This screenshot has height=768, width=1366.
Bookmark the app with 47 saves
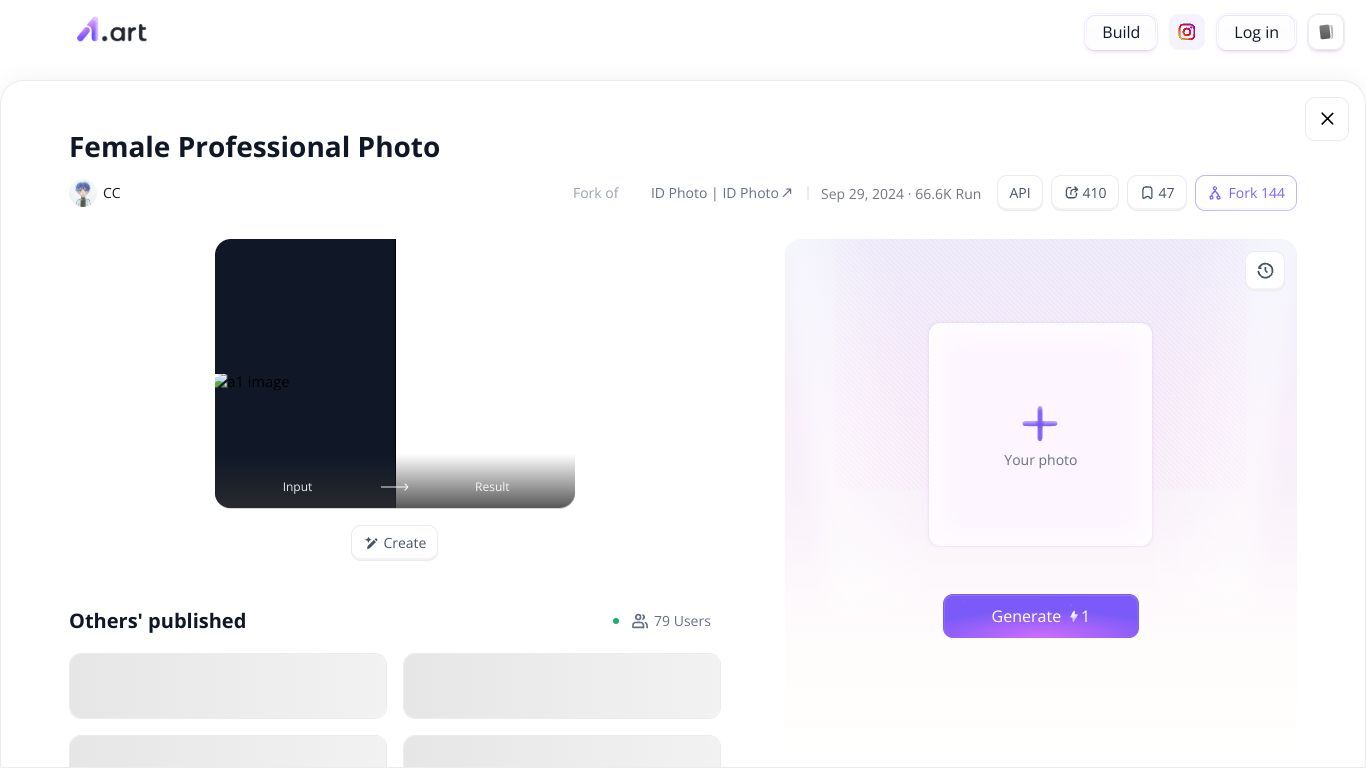pyautogui.click(x=1157, y=193)
